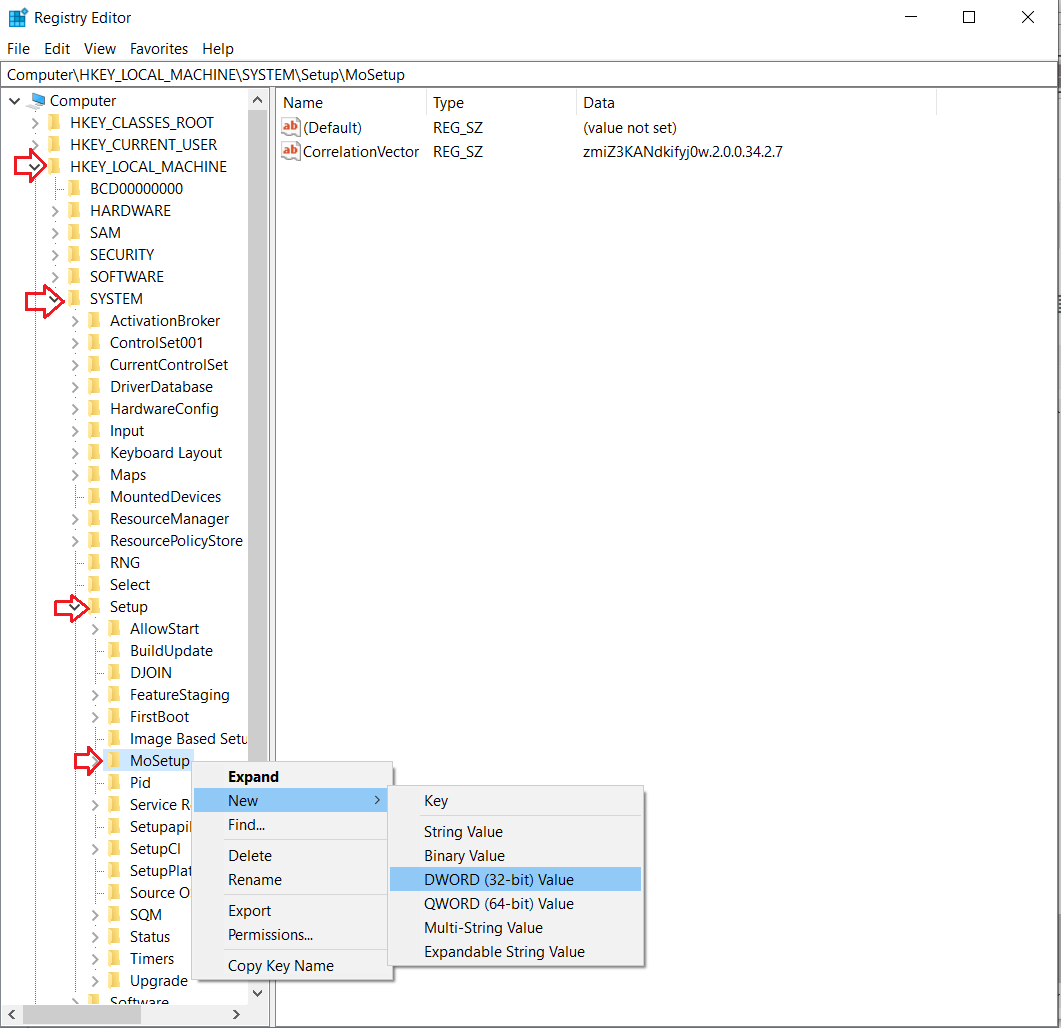Select Multi-String Value in the submenu
Screen dimensions: 1061x1028
(x=515, y=927)
